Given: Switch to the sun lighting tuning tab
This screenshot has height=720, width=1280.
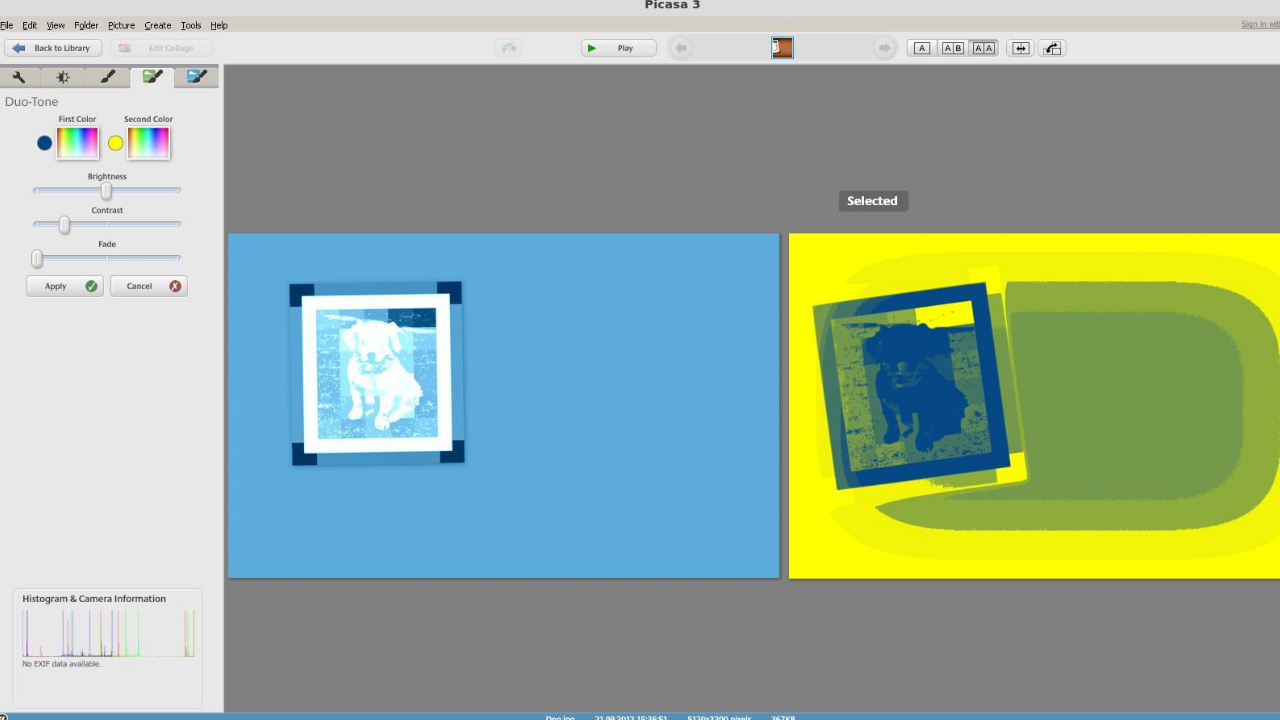Looking at the screenshot, I should click(x=63, y=77).
